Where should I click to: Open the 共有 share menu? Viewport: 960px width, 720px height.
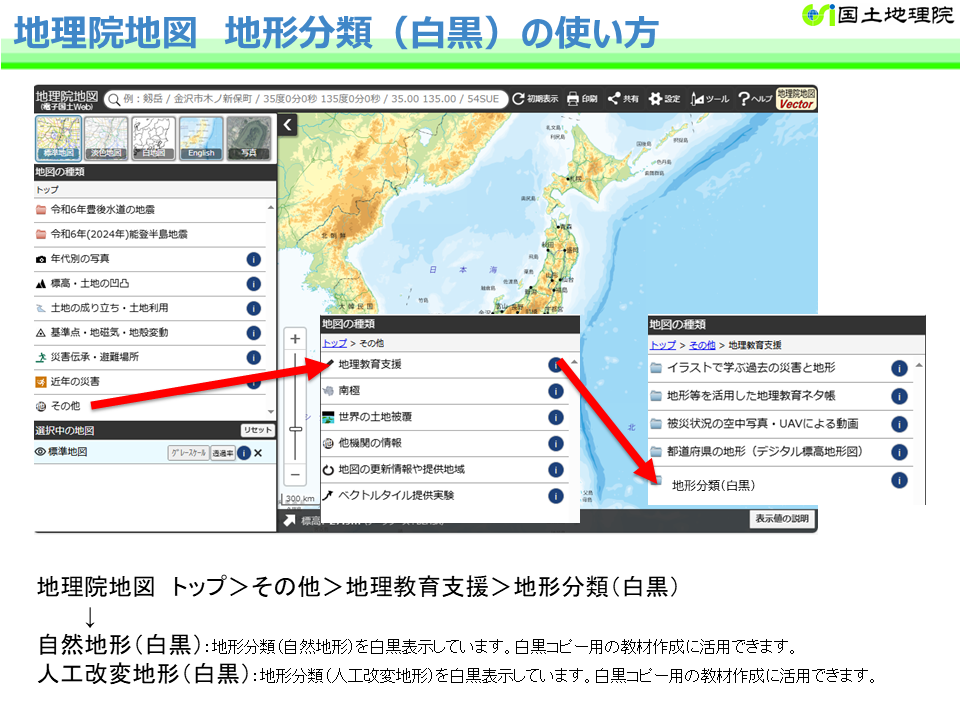pyautogui.click(x=623, y=99)
